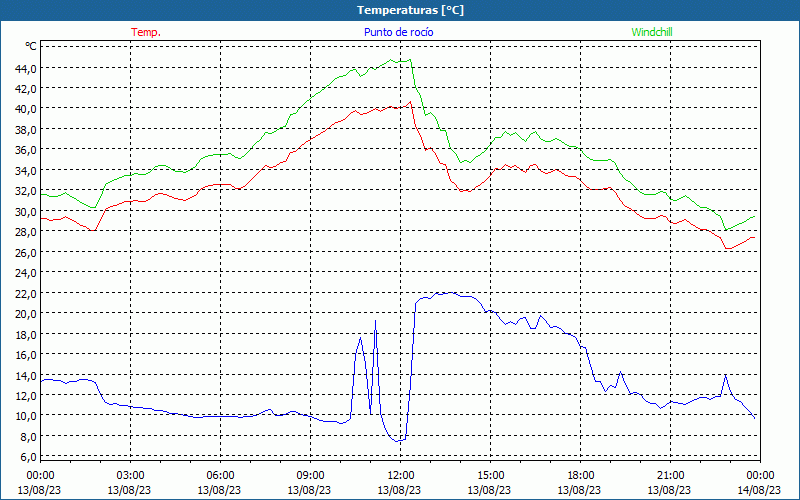This screenshot has height=500, width=800.
Task: Click the 18:00 time axis label
Action: (x=581, y=476)
